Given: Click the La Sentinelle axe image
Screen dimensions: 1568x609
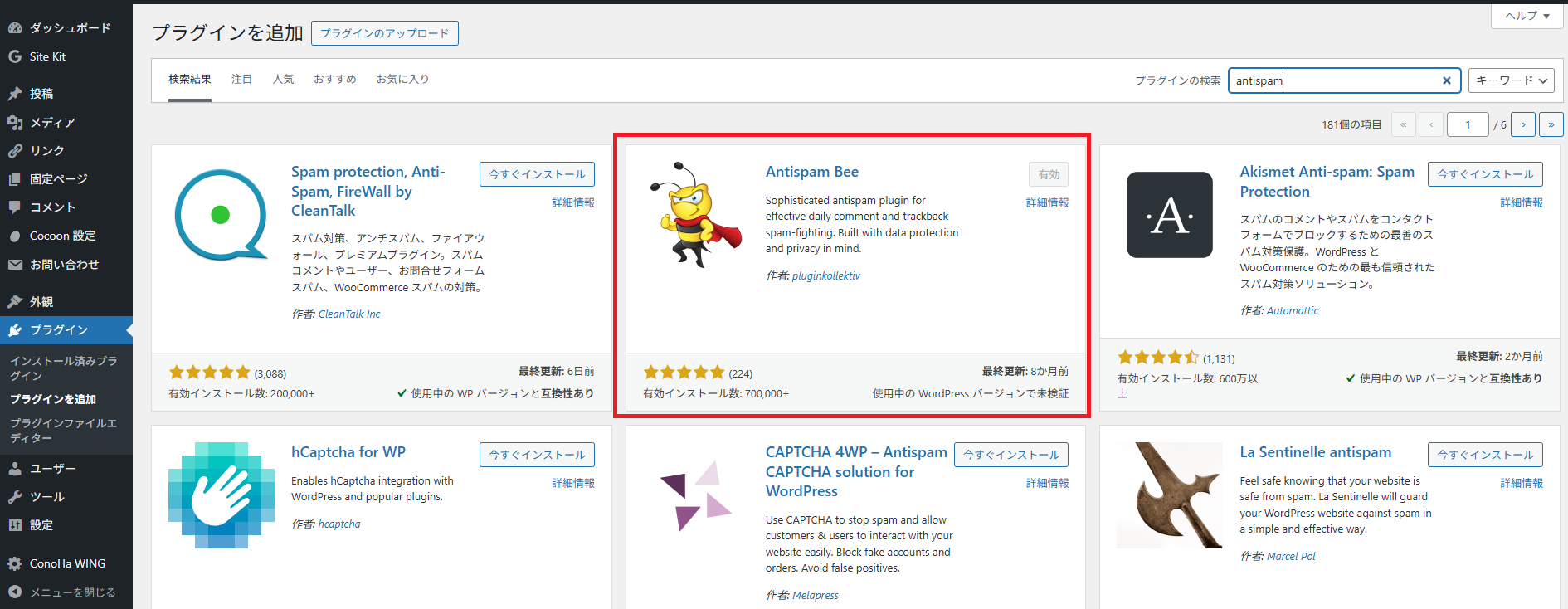Looking at the screenshot, I should [1170, 495].
